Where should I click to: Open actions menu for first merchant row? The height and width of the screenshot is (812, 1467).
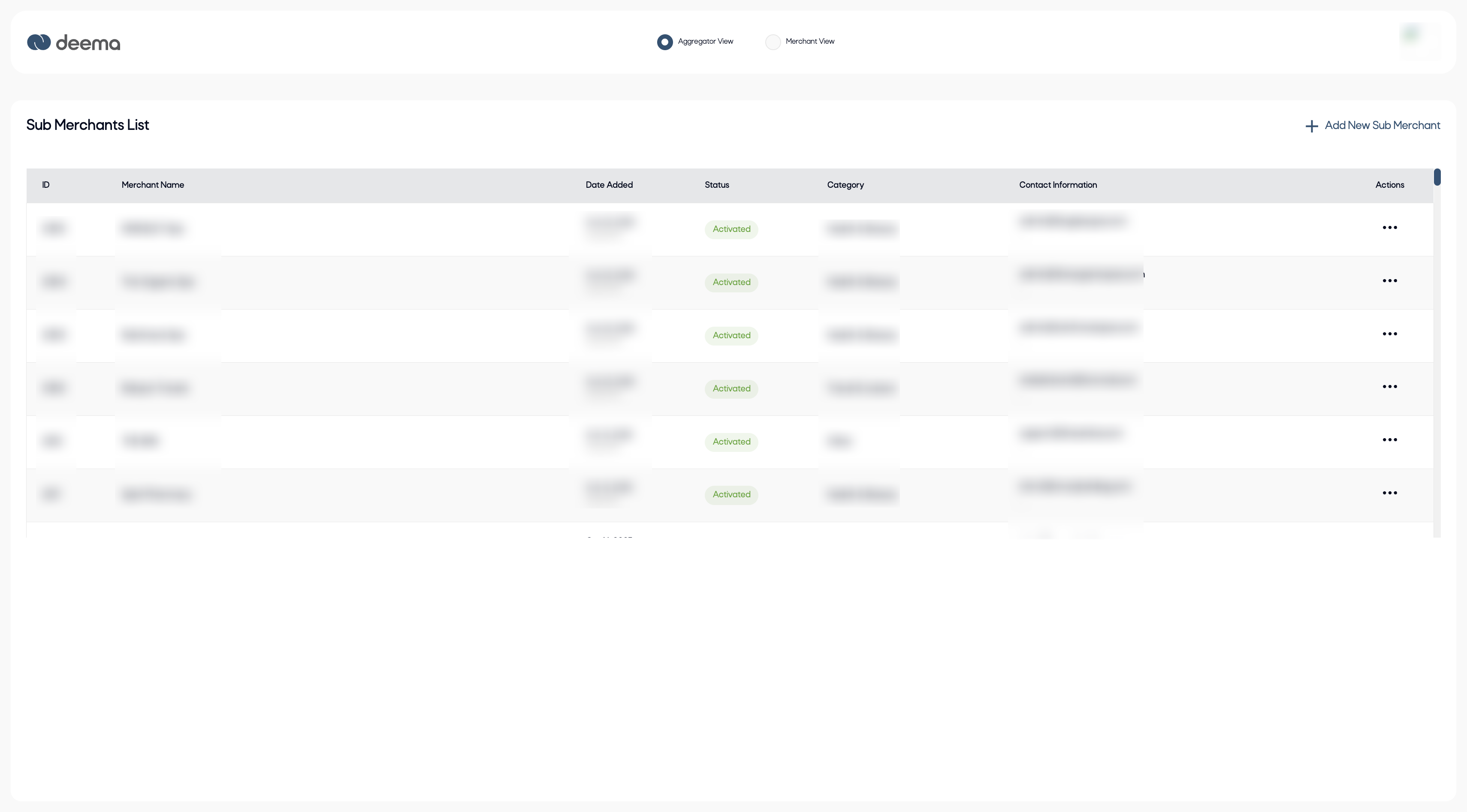pyautogui.click(x=1389, y=228)
